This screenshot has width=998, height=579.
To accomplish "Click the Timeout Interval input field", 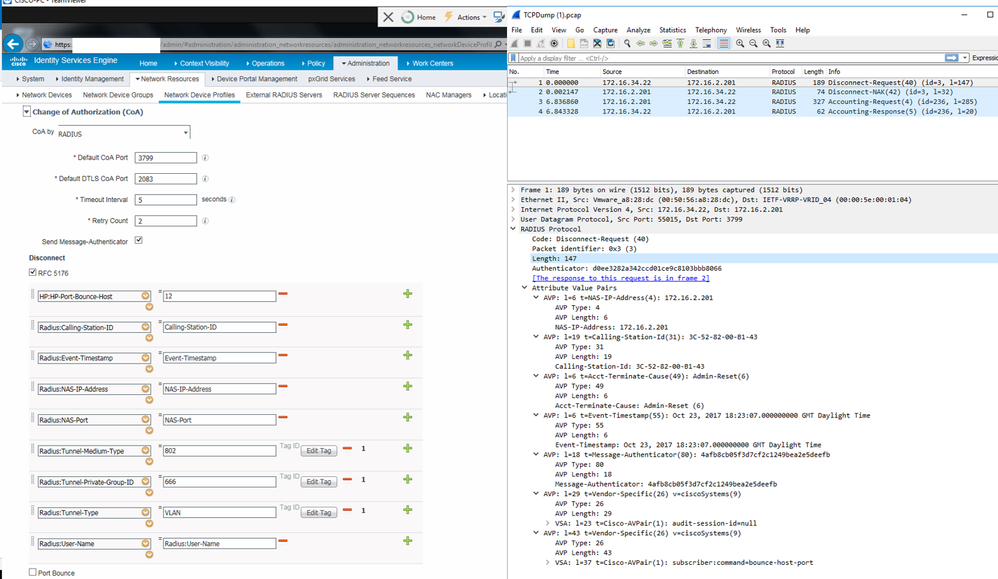I will (x=165, y=200).
